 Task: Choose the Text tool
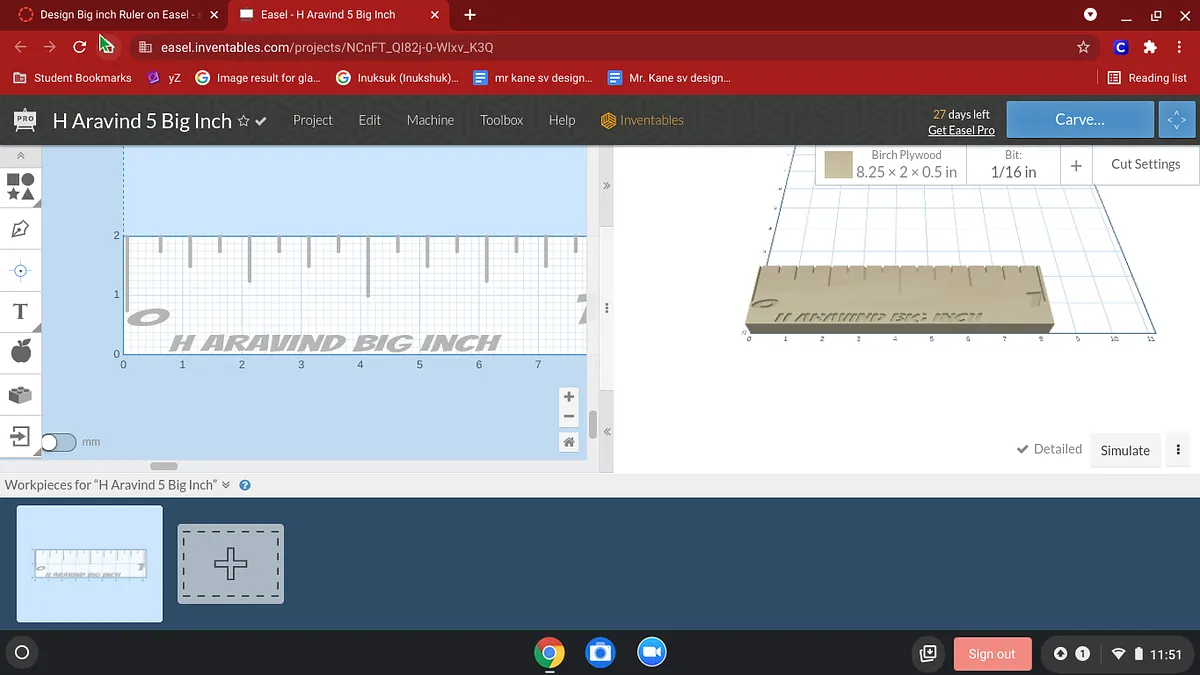click(x=20, y=311)
